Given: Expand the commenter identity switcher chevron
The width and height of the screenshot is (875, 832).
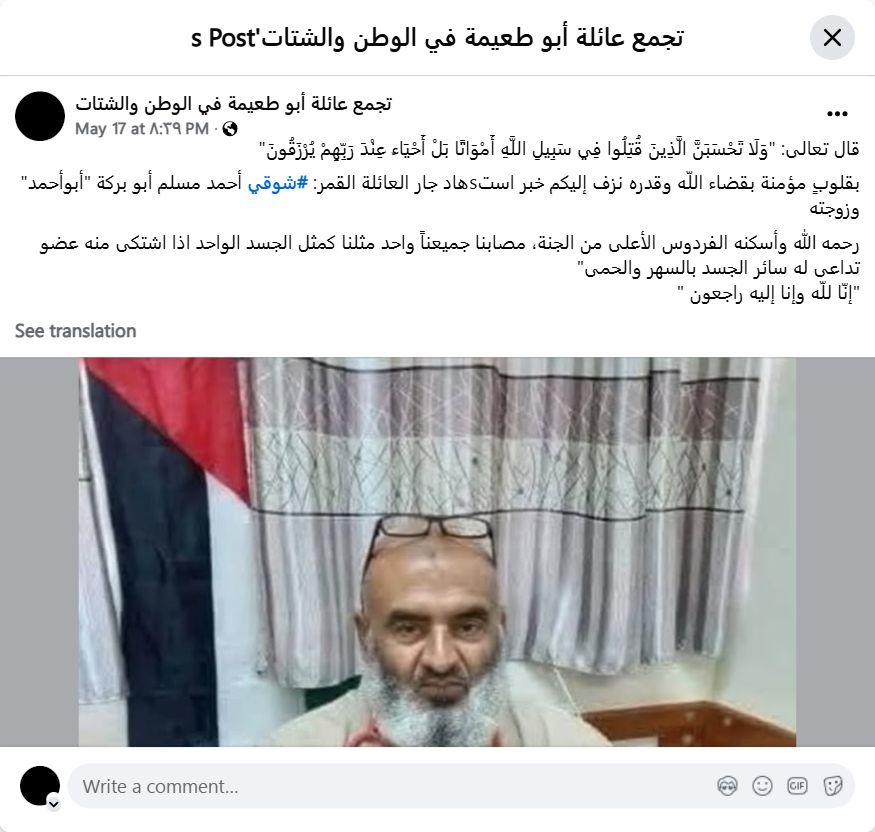Looking at the screenshot, I should pos(54,804).
